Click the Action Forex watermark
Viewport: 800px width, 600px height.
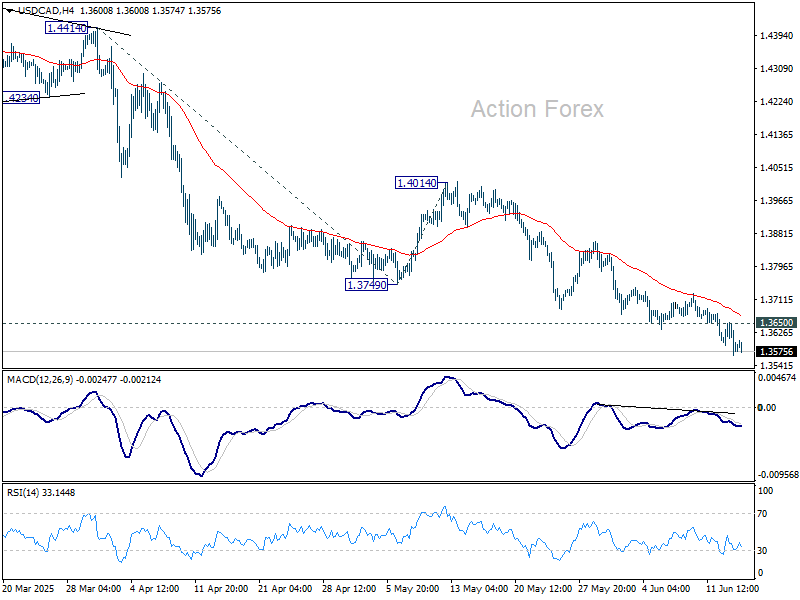tap(537, 109)
